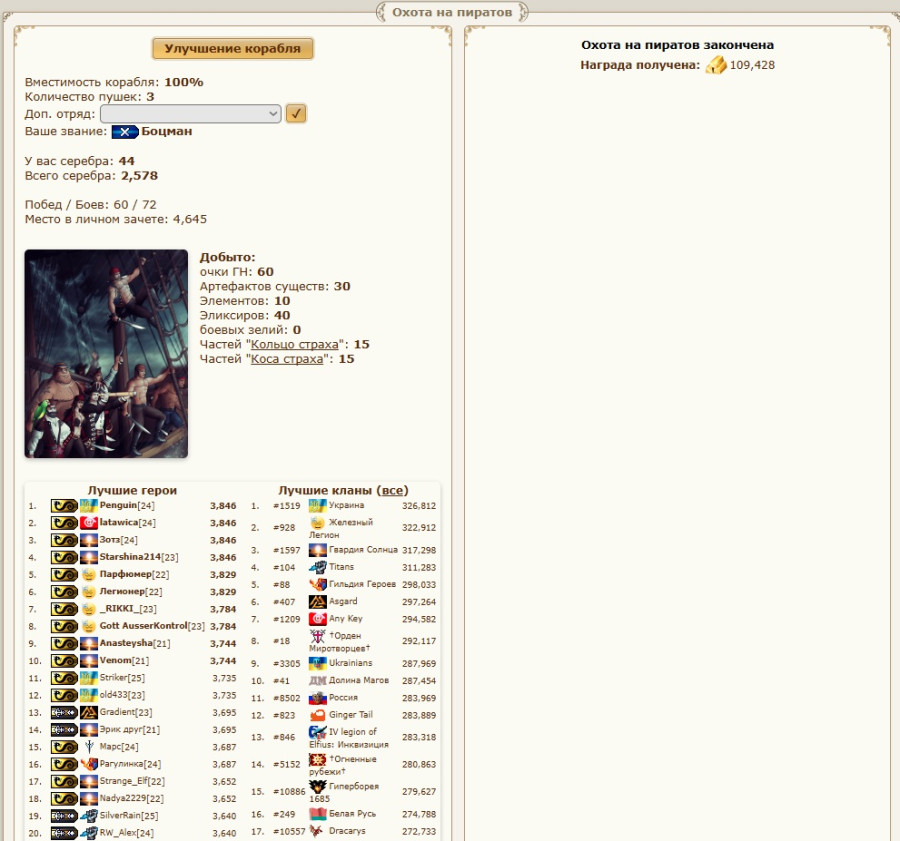900x841 pixels.
Task: Open the Кольцо страха link
Action: 294,344
